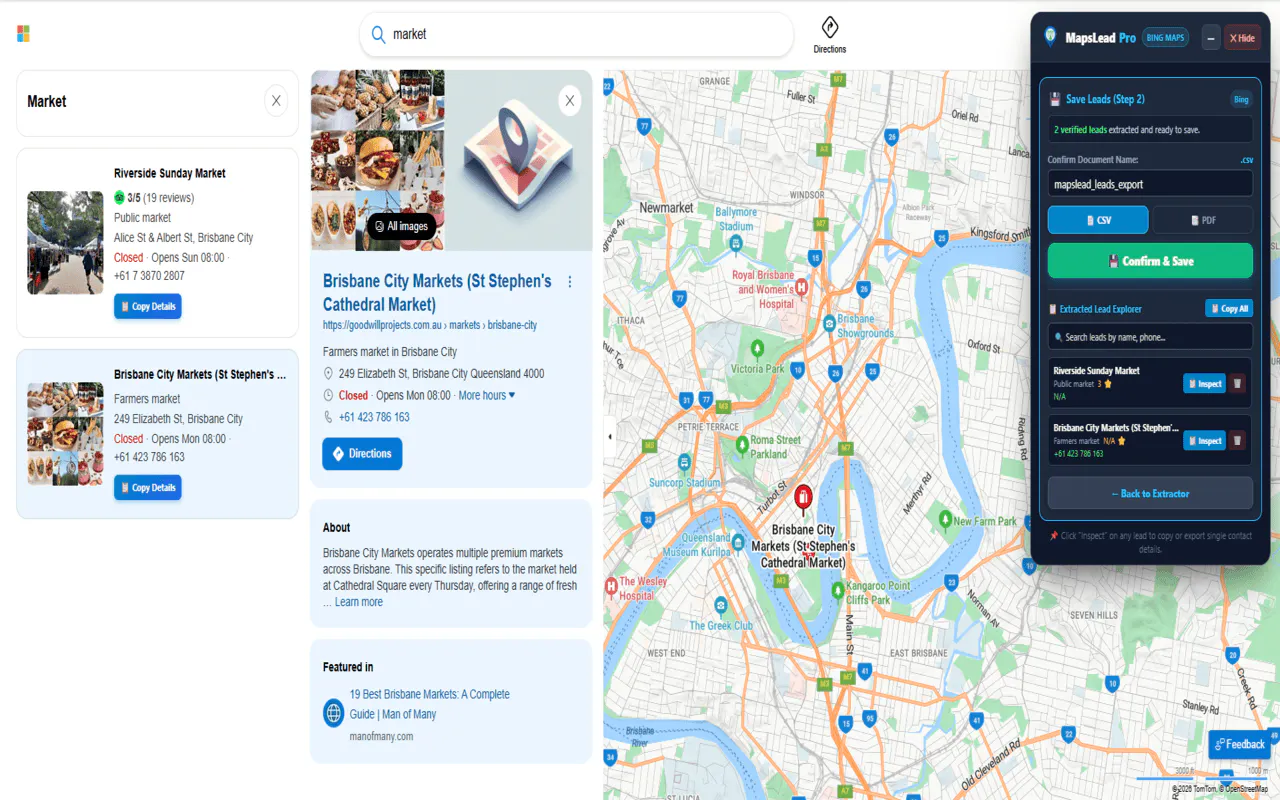Open the goodwillprojects.com.au website link

(430, 325)
